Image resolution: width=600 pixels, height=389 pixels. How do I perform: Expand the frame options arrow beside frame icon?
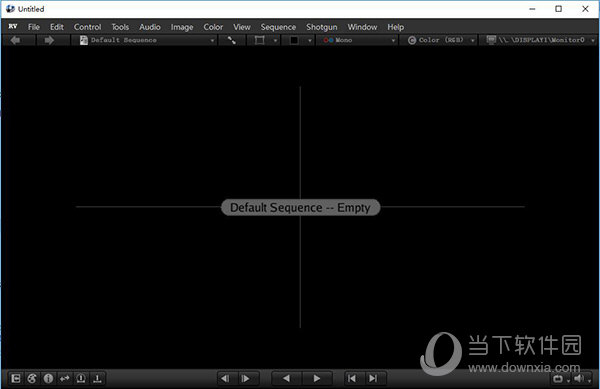click(275, 40)
